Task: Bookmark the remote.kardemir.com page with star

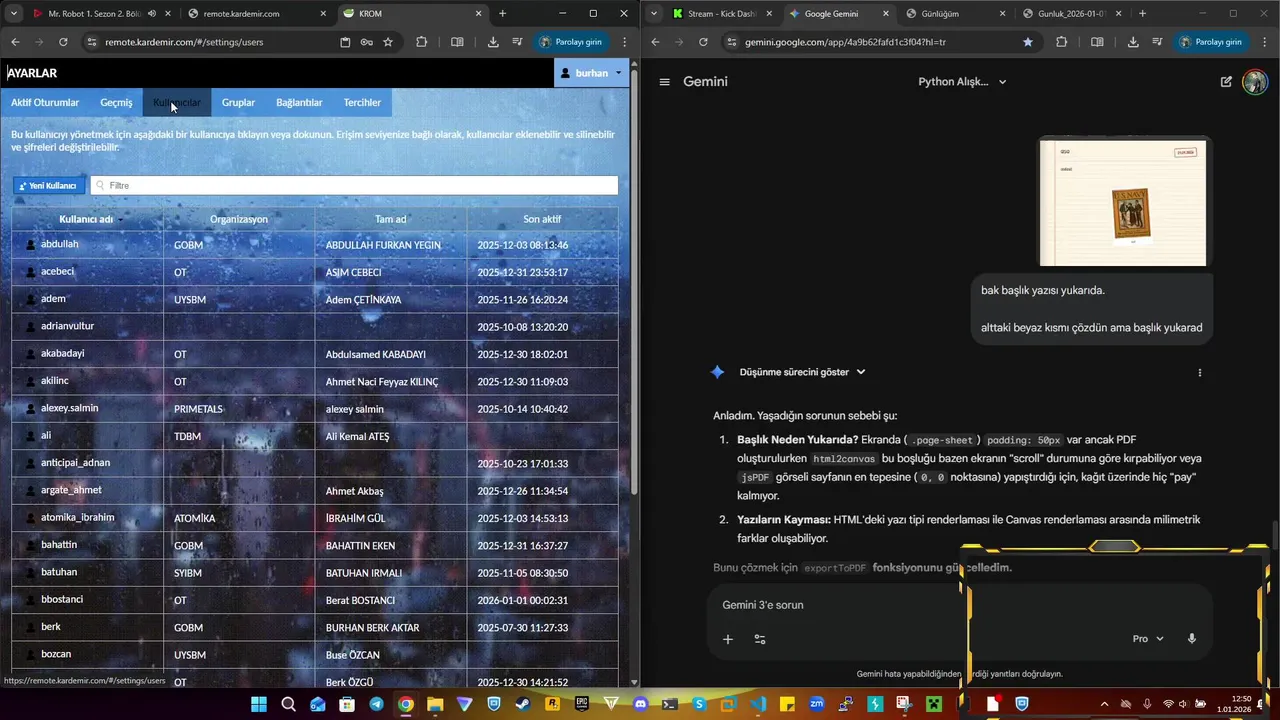Action: click(388, 42)
